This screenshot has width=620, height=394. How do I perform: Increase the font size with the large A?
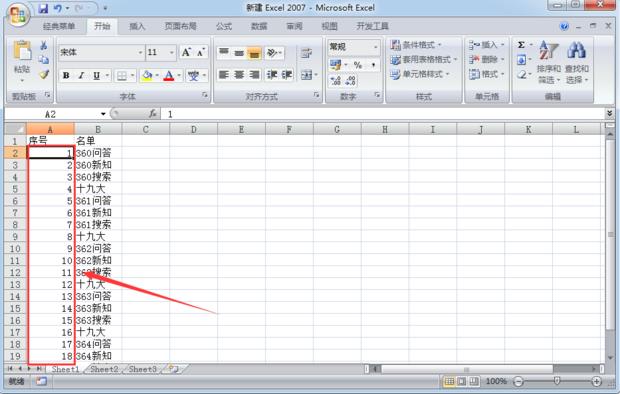(186, 52)
